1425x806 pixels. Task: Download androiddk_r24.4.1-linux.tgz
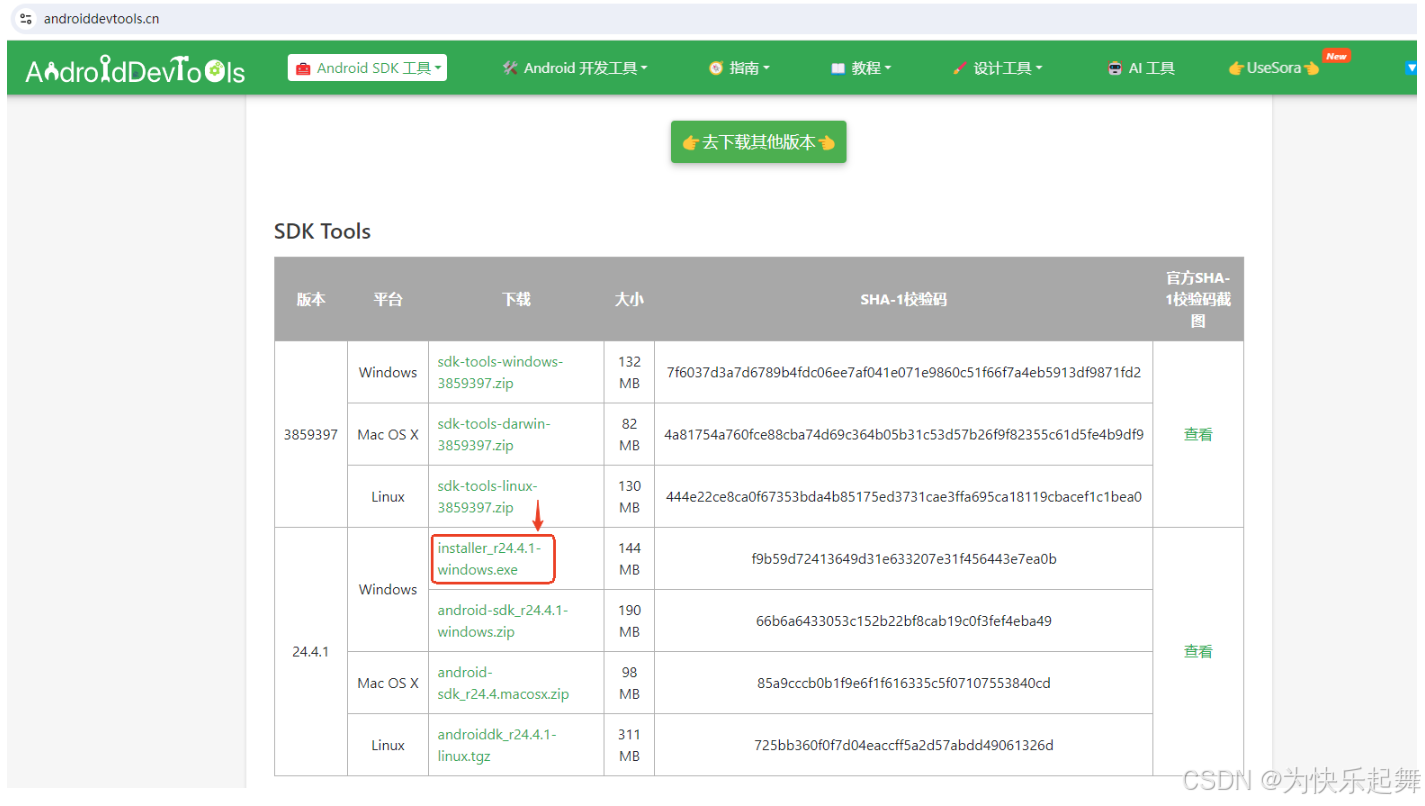coord(497,745)
